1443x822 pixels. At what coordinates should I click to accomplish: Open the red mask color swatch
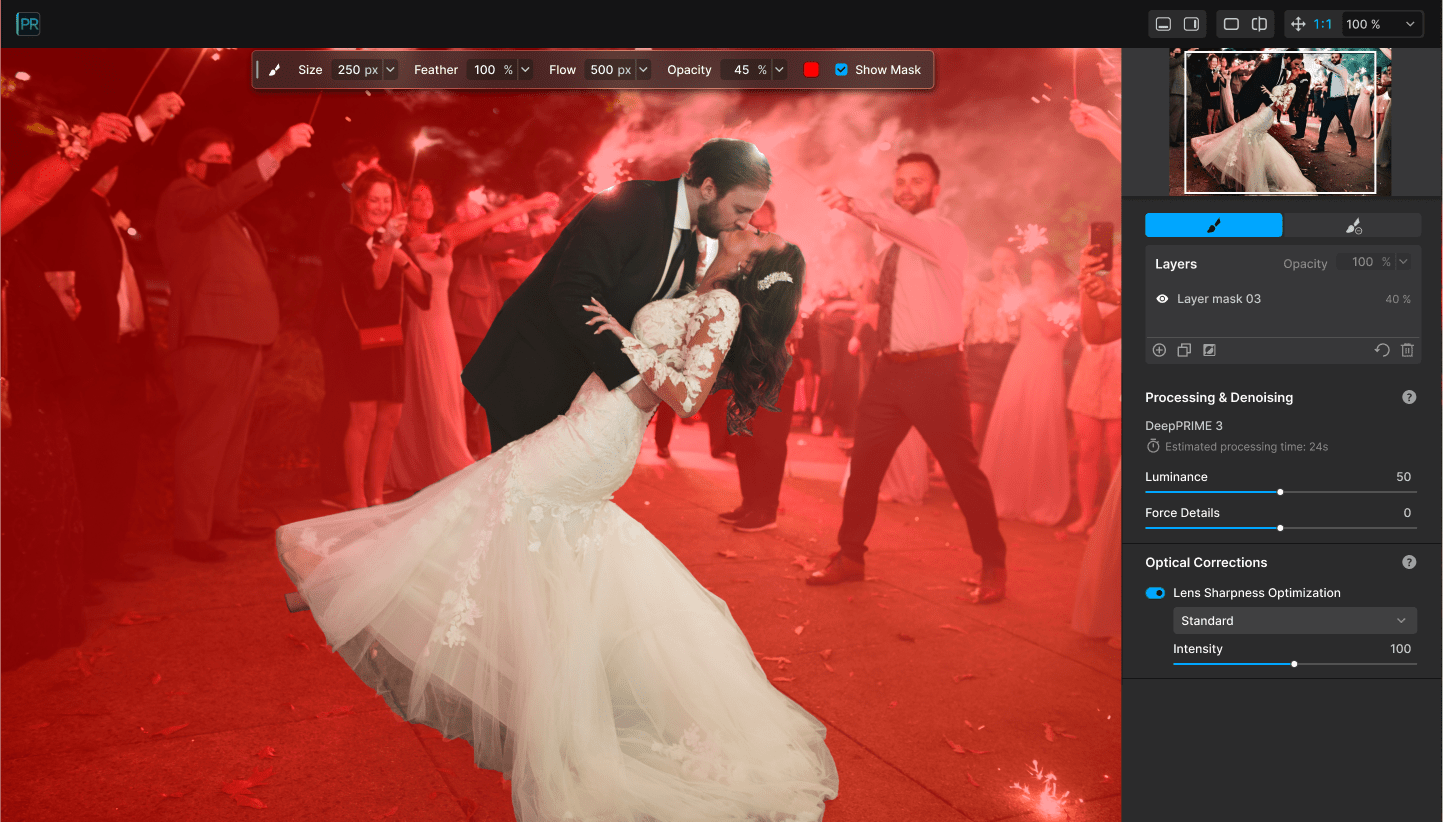click(811, 70)
